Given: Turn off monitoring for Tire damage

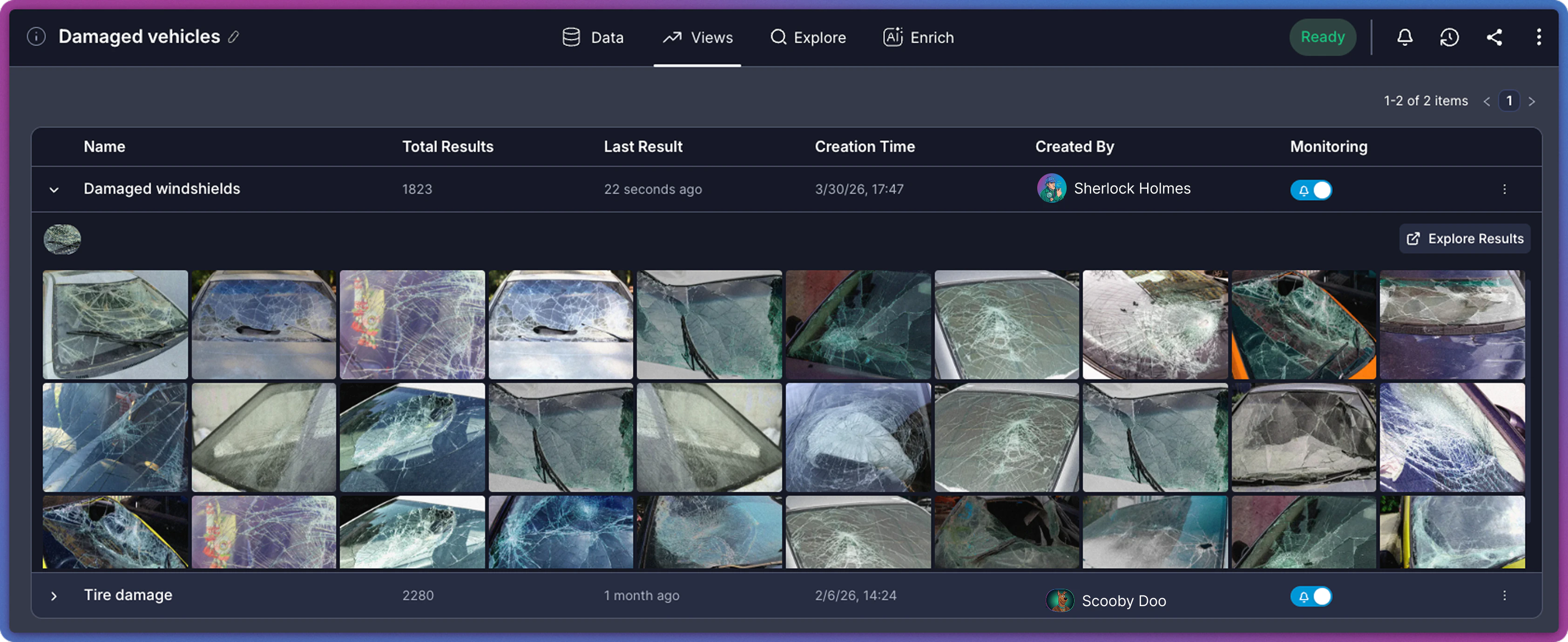Looking at the screenshot, I should coord(1312,596).
